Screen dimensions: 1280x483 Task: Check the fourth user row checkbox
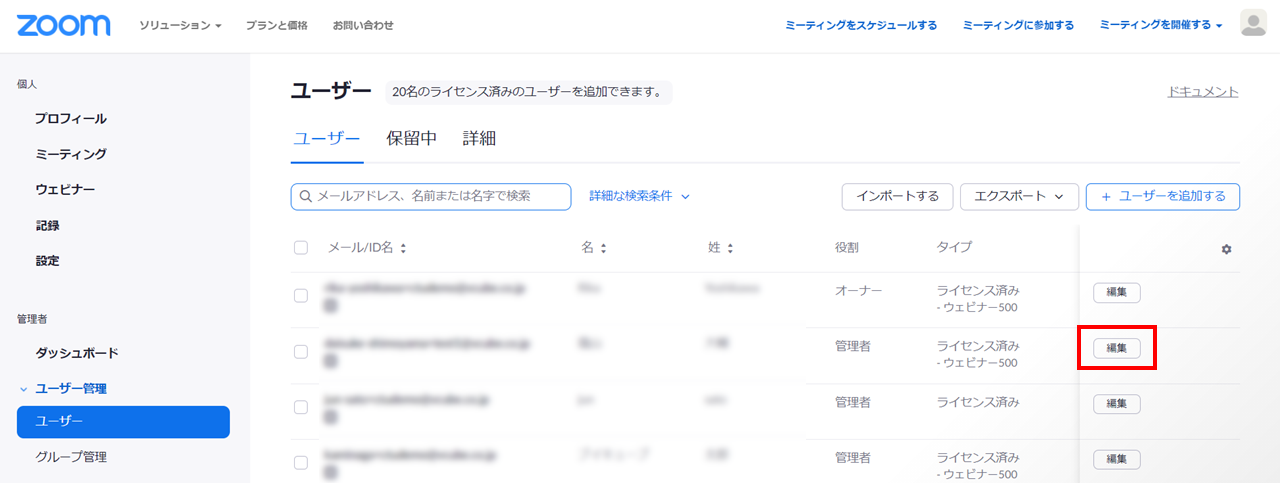[x=301, y=463]
